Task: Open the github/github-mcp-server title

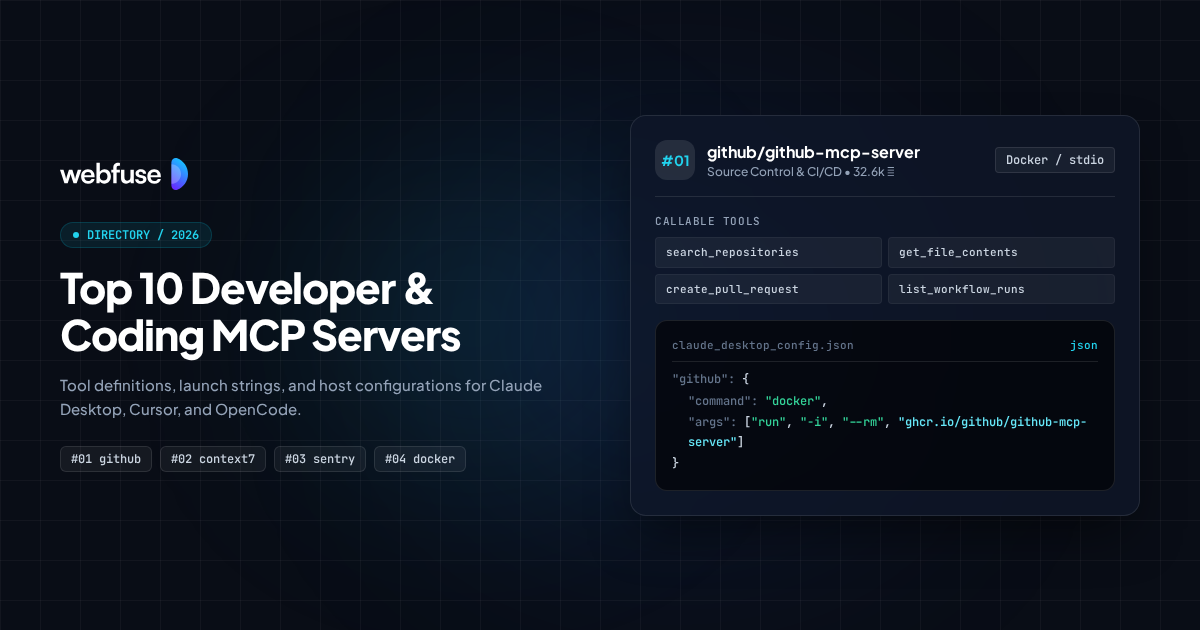Action: tap(813, 152)
